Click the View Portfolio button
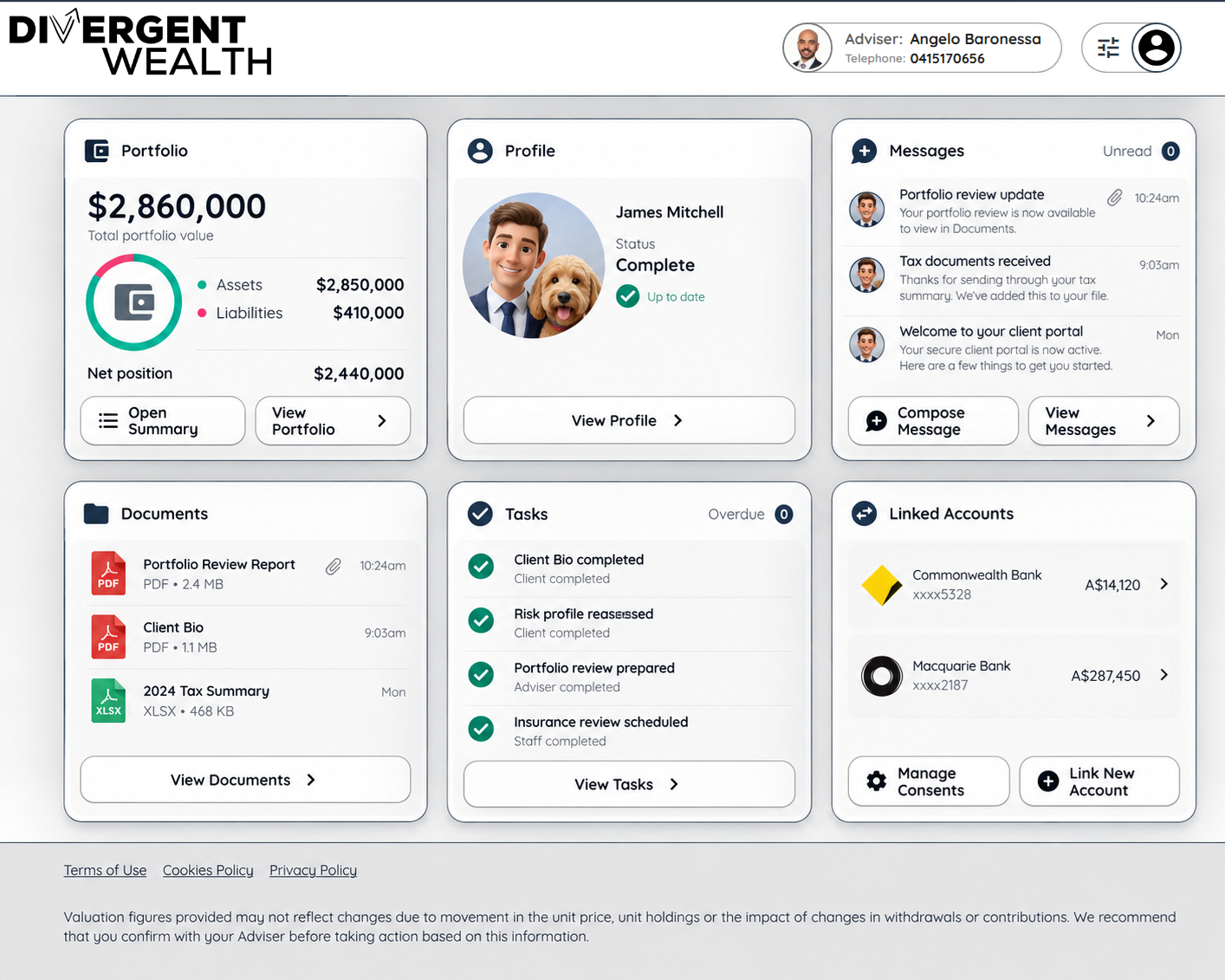The image size is (1225, 980). (x=333, y=421)
